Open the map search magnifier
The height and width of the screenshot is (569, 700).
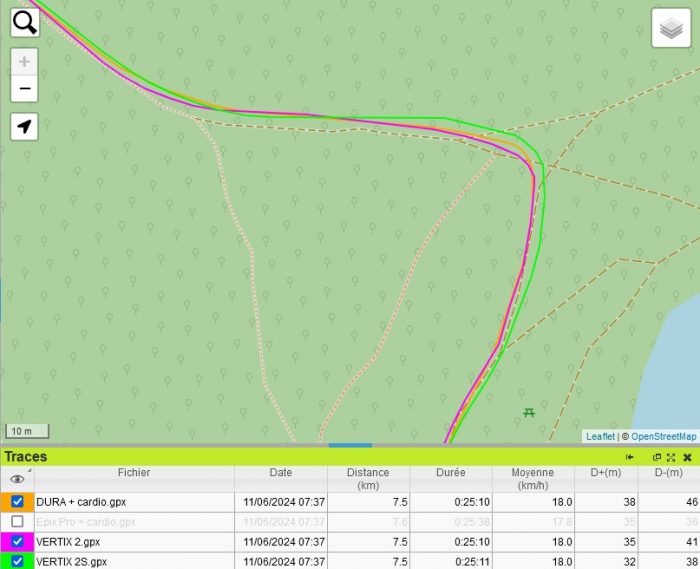click(24, 22)
